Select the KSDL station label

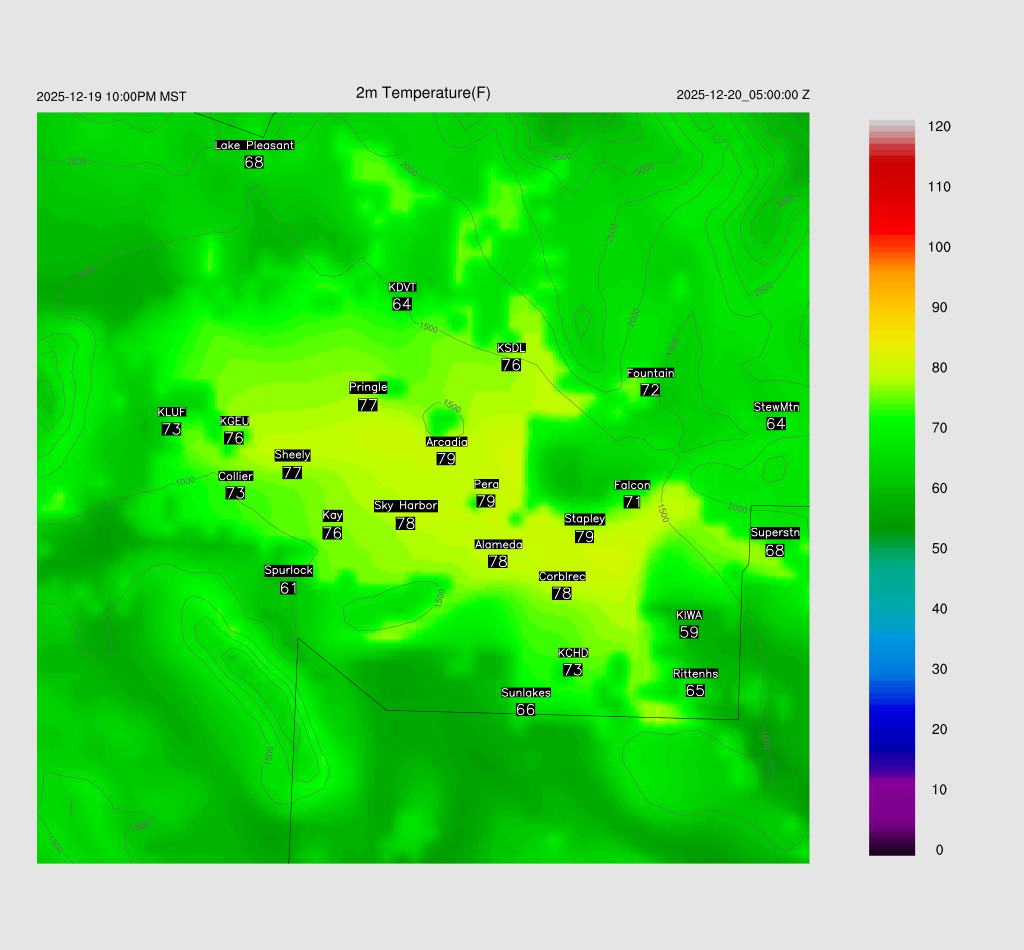(511, 348)
